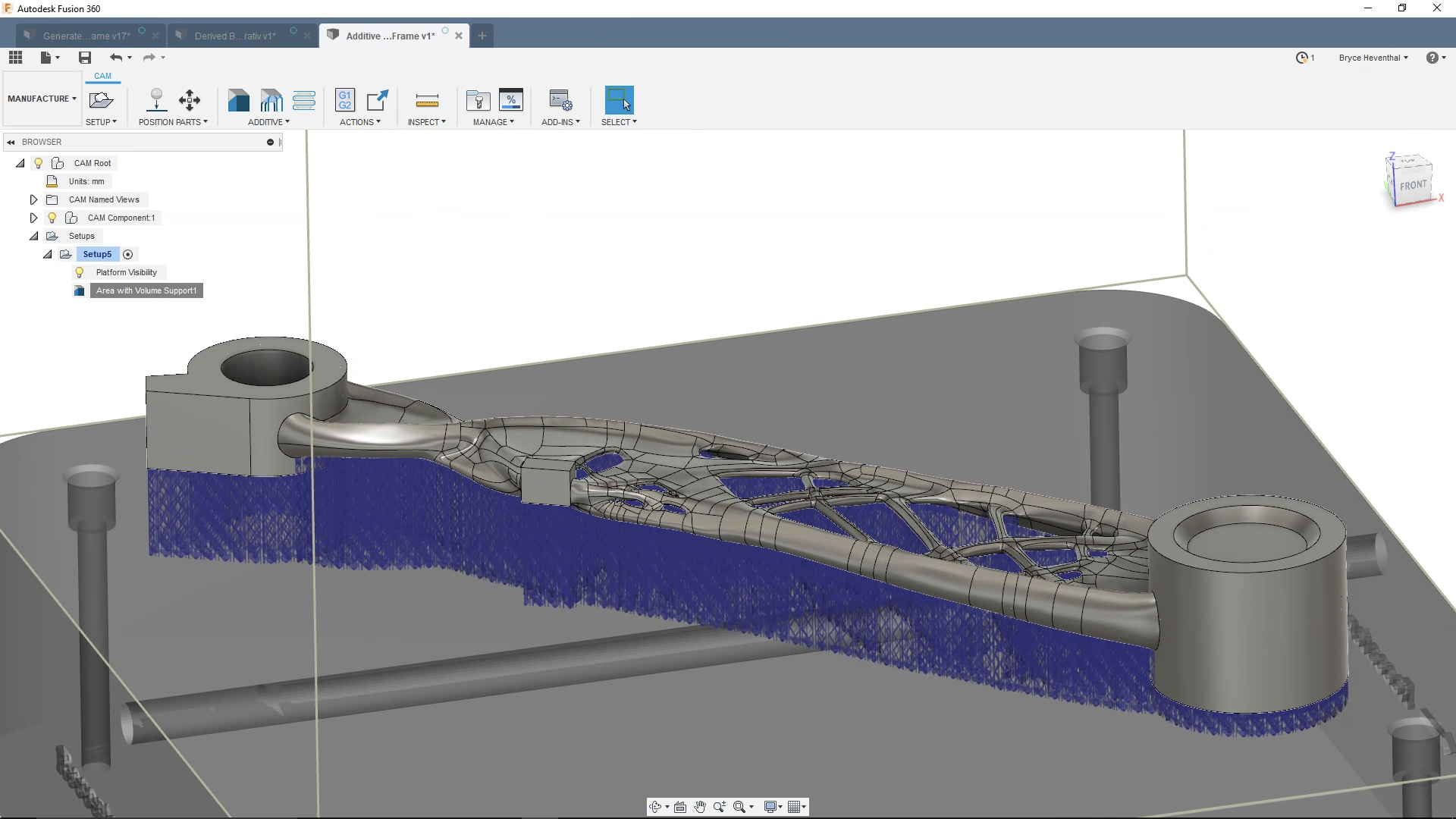1456x819 pixels.
Task: Toggle CAM Root visibility lightbulb
Action: tap(39, 163)
